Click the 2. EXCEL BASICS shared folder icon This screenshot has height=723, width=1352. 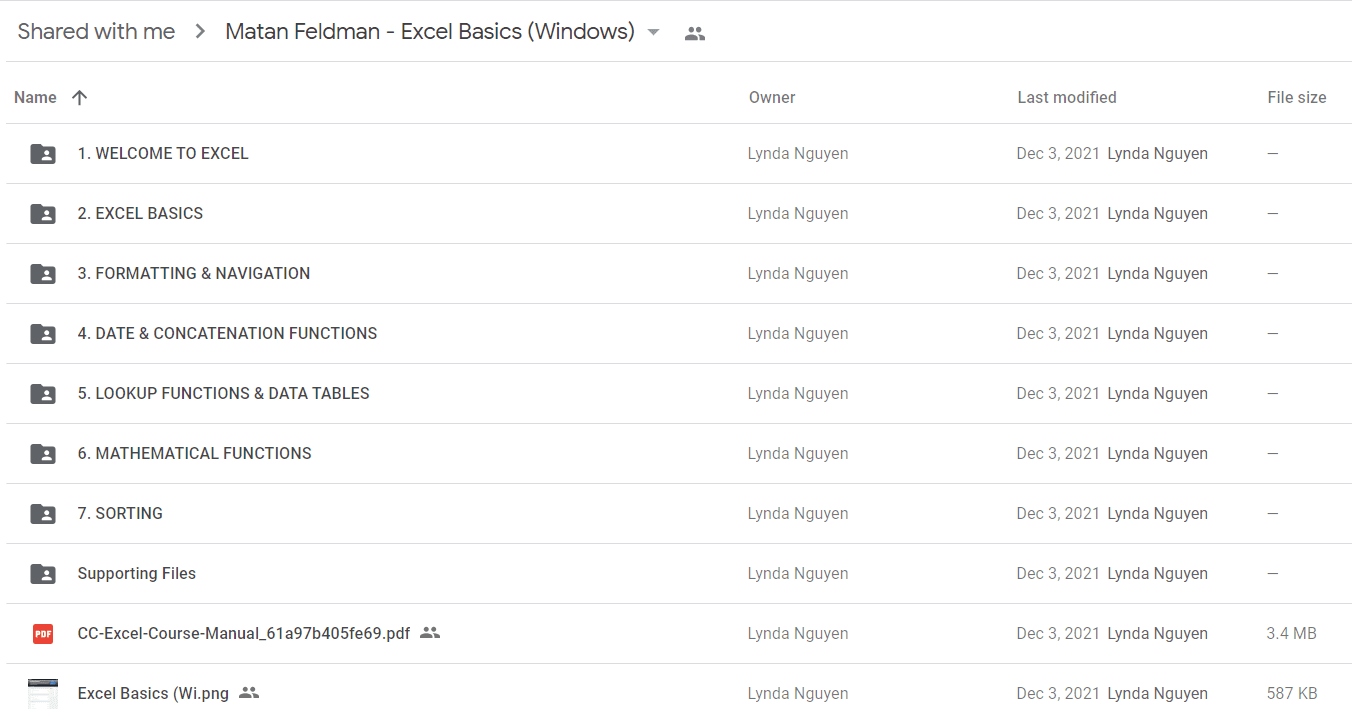(43, 214)
